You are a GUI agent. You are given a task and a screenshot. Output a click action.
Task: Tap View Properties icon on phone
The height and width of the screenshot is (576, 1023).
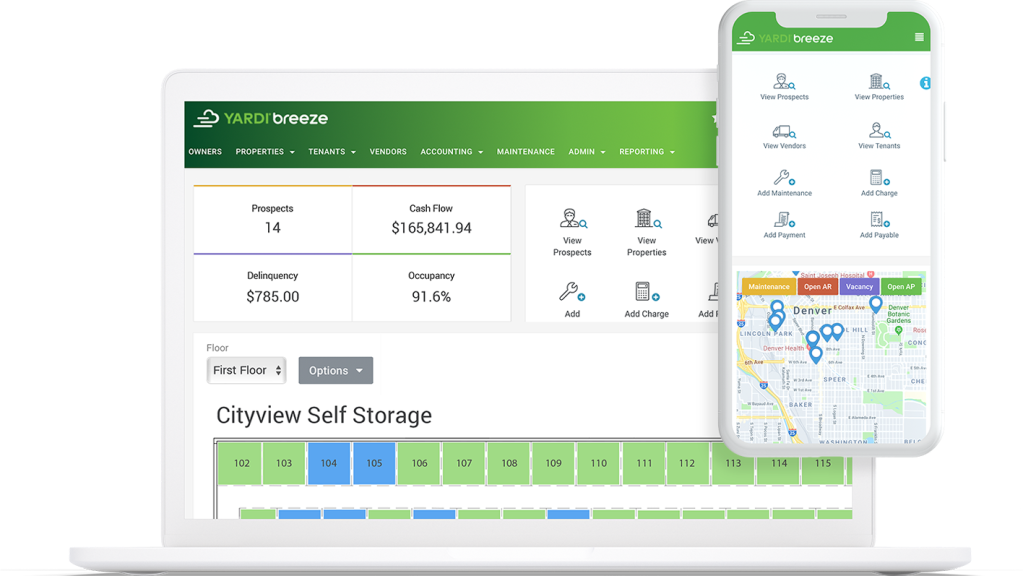[x=879, y=82]
